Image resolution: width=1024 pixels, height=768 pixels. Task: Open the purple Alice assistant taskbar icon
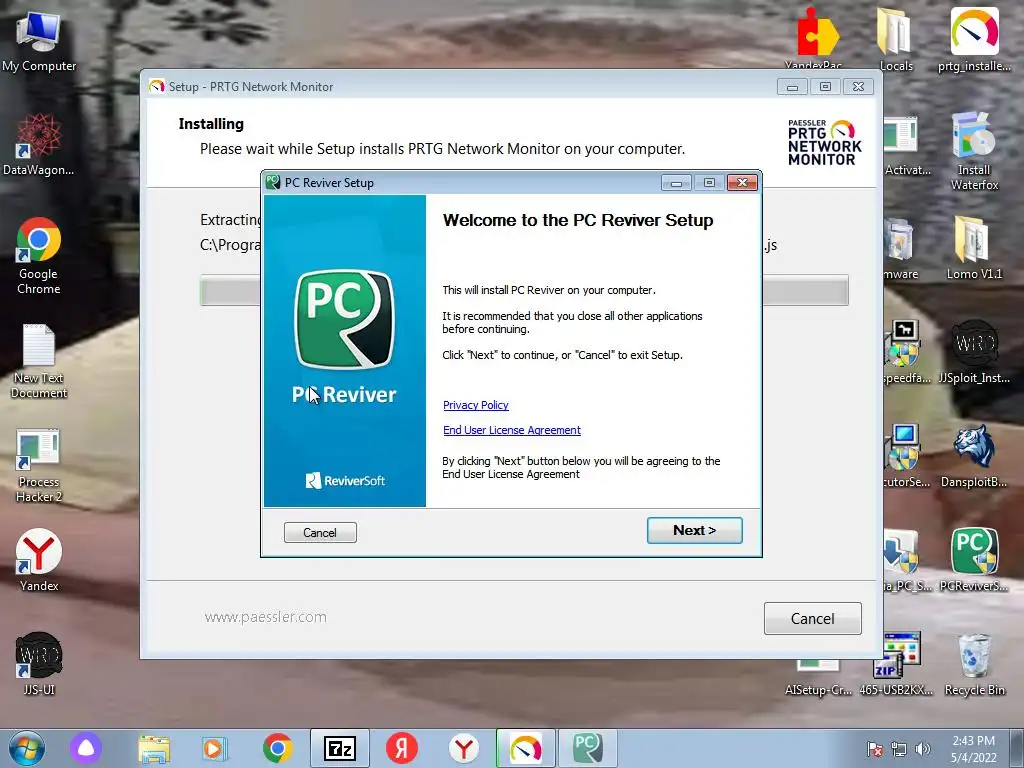86,748
